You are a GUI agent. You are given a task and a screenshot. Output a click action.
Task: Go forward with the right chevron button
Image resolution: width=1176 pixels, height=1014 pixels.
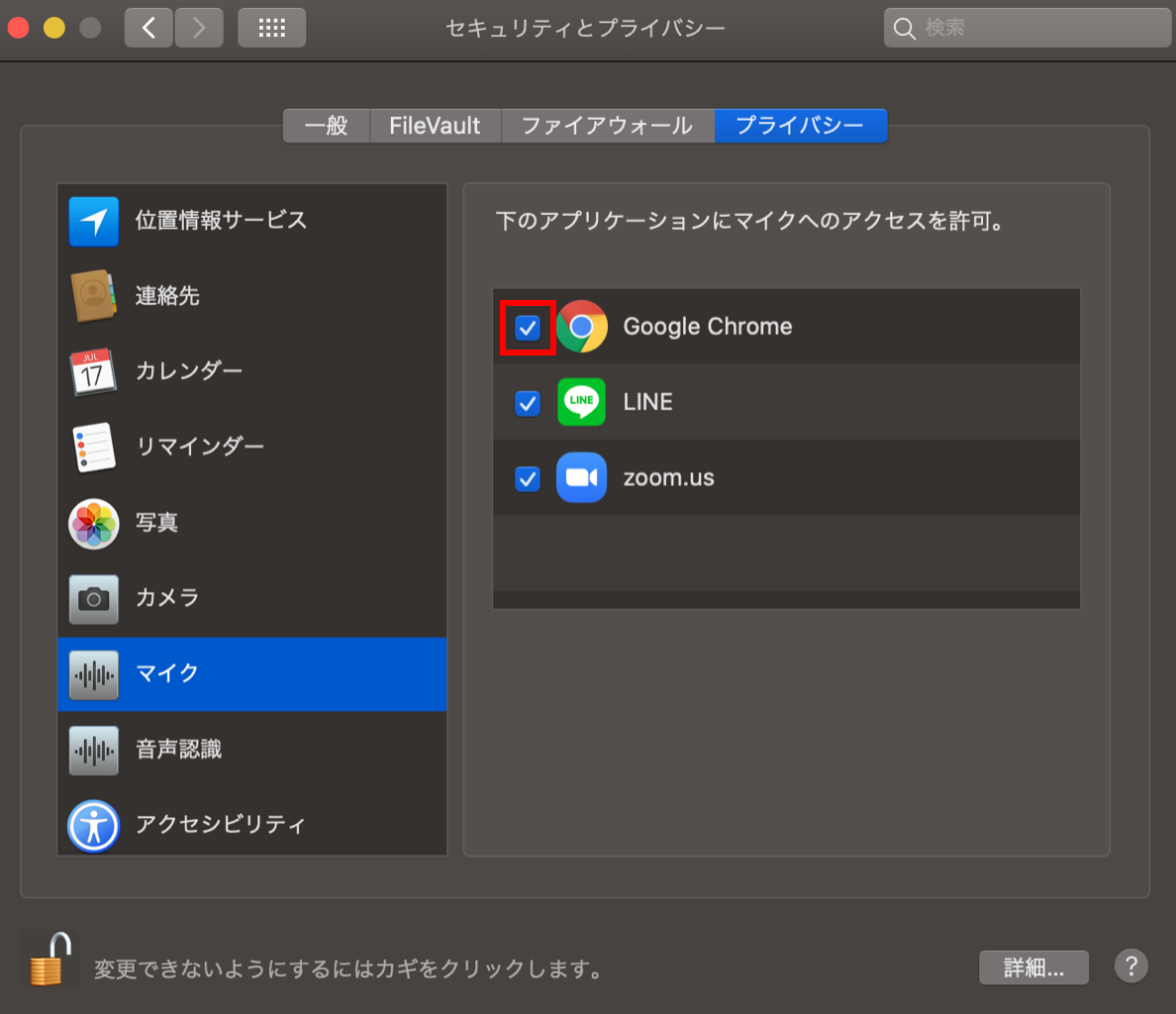(x=199, y=28)
